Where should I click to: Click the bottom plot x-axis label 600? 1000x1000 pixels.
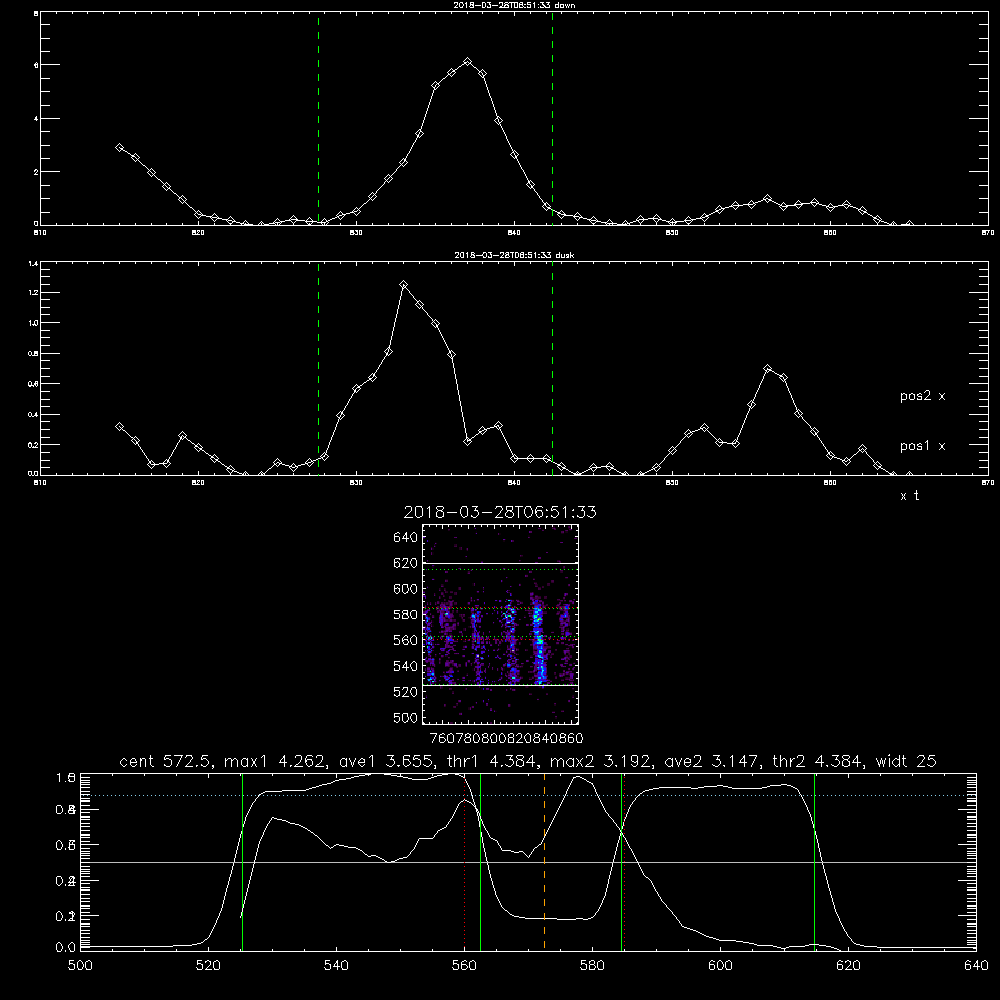coord(720,966)
